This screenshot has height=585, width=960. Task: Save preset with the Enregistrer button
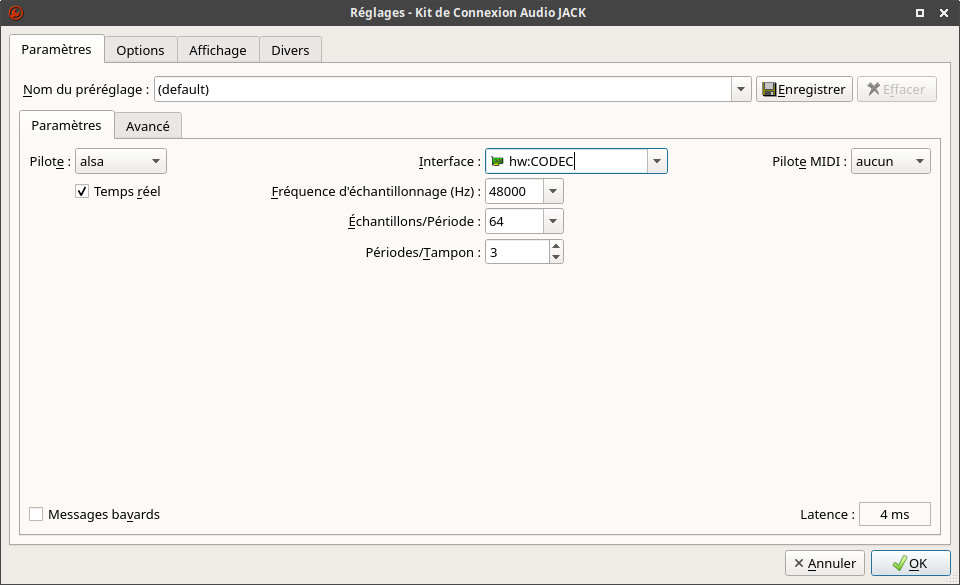[x=804, y=89]
